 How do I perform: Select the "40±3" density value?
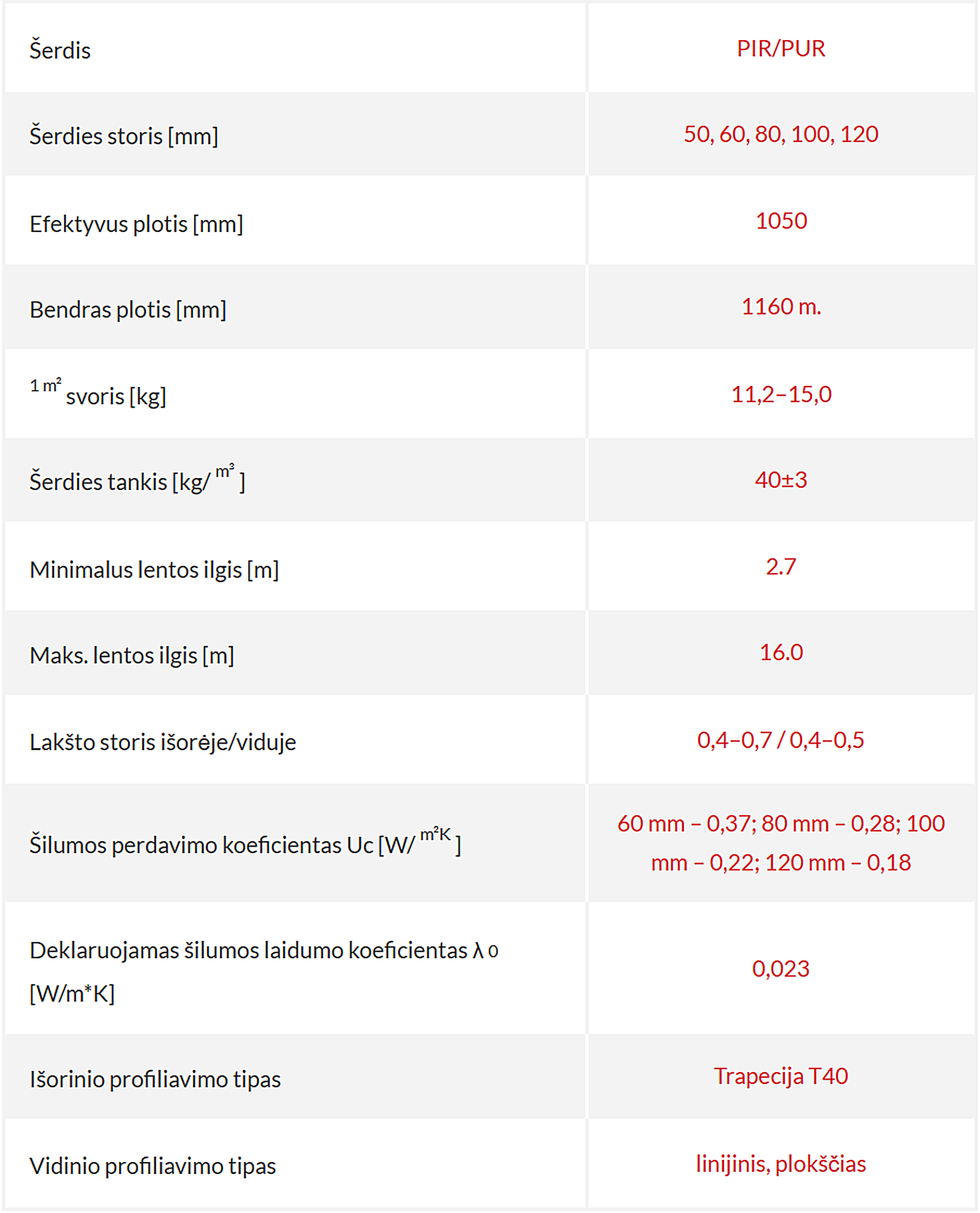[781, 480]
